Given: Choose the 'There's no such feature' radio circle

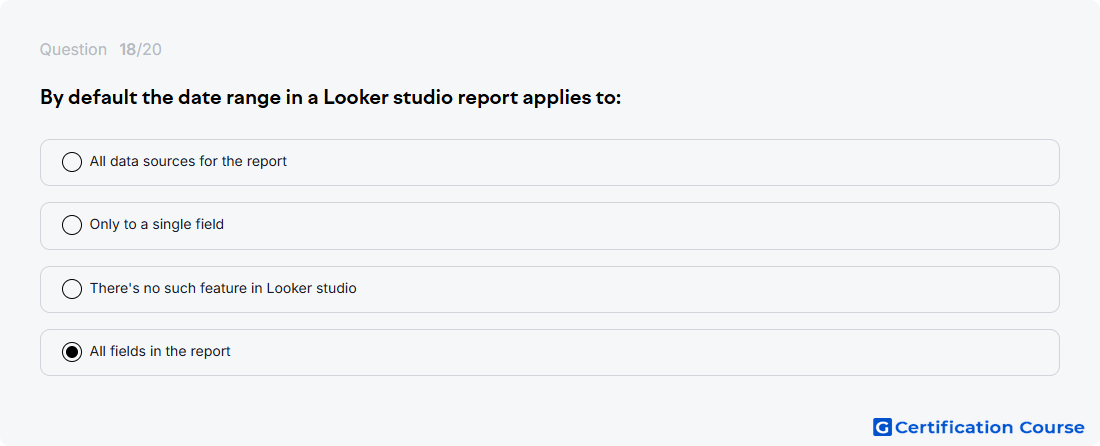Looking at the screenshot, I should (72, 289).
